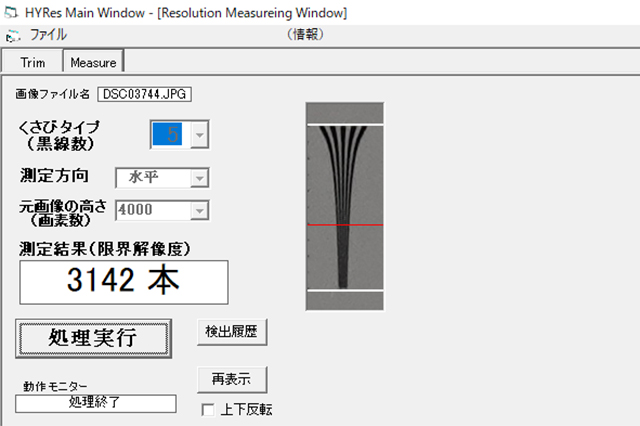Click the HYRes app icon in title bar
The image size is (640, 426).
click(x=10, y=12)
